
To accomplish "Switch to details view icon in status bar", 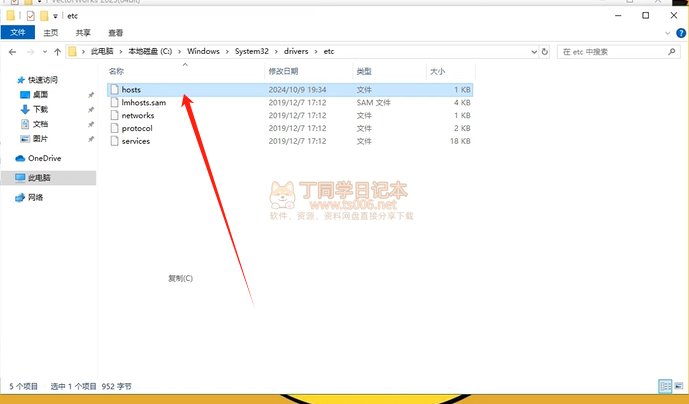I will click(x=665, y=386).
